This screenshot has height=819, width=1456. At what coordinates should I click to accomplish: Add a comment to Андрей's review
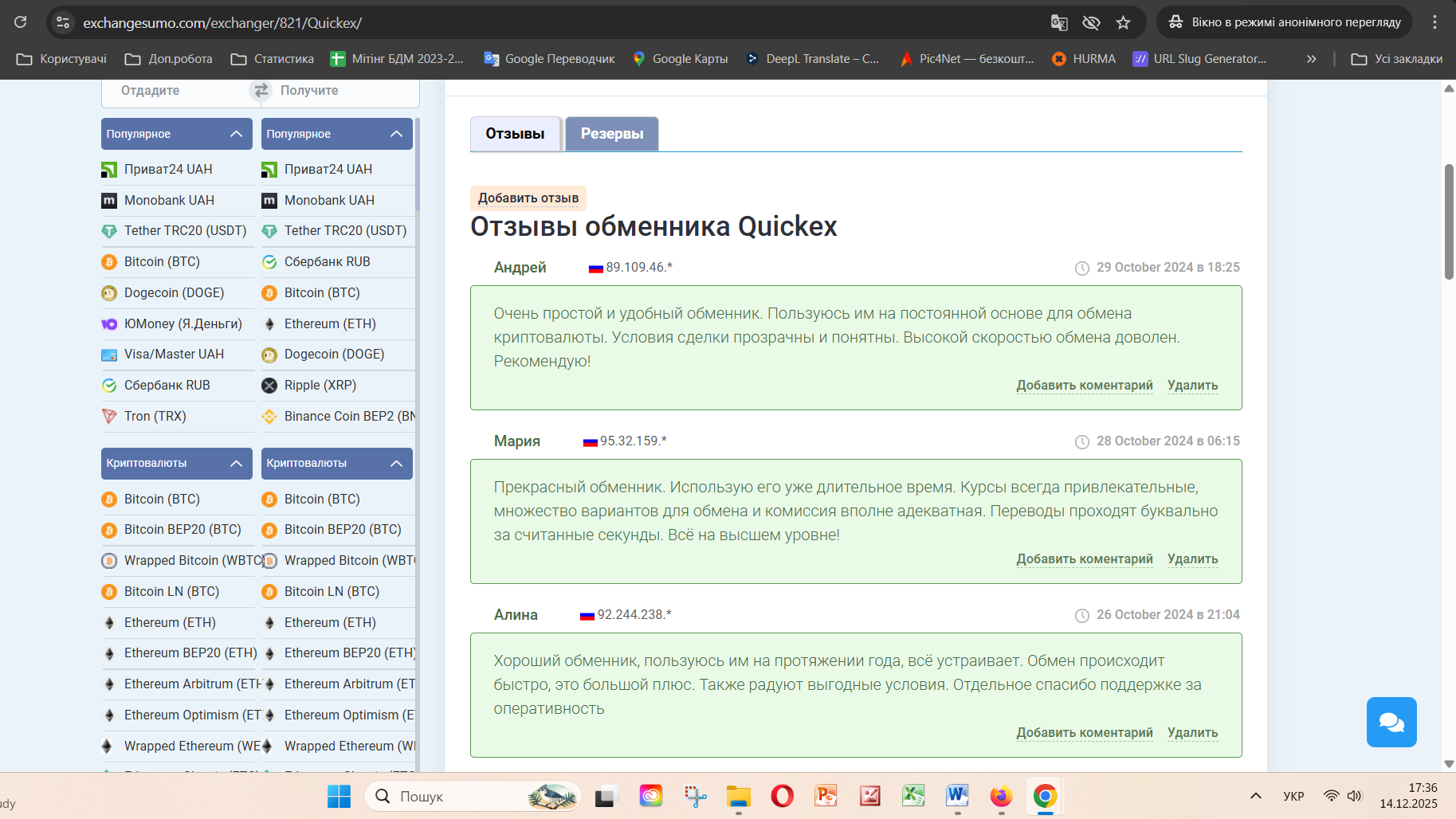click(1085, 386)
